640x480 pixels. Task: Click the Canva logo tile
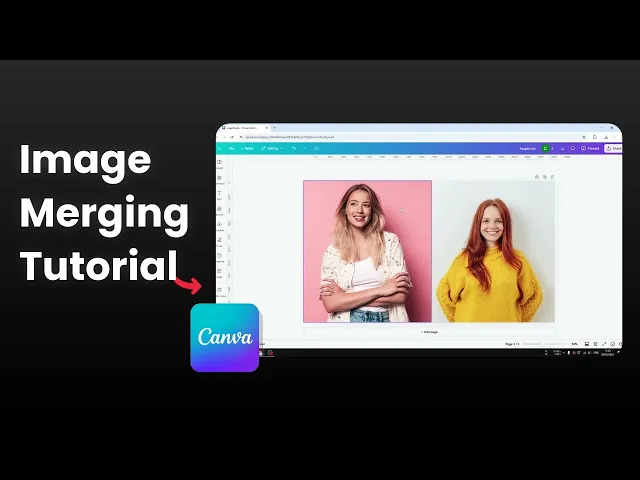tap(224, 338)
